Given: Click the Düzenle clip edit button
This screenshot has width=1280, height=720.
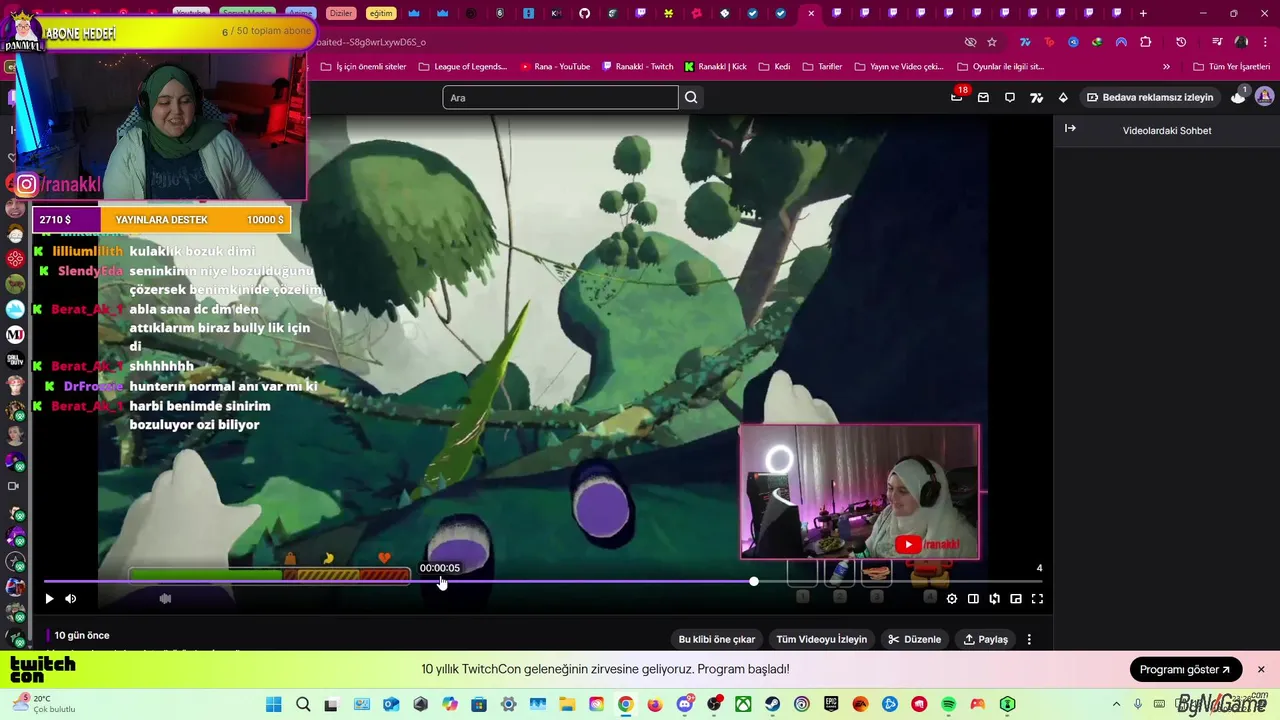Looking at the screenshot, I should (x=915, y=639).
